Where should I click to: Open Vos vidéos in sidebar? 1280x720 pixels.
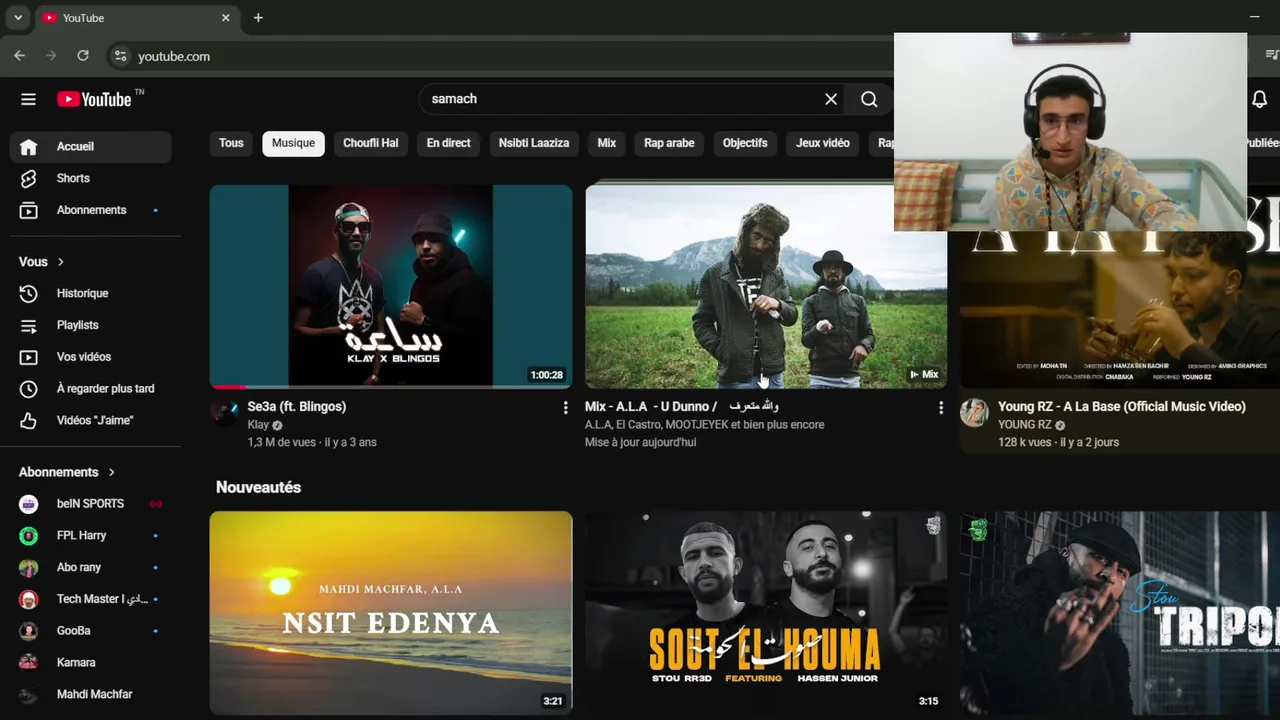91,357
